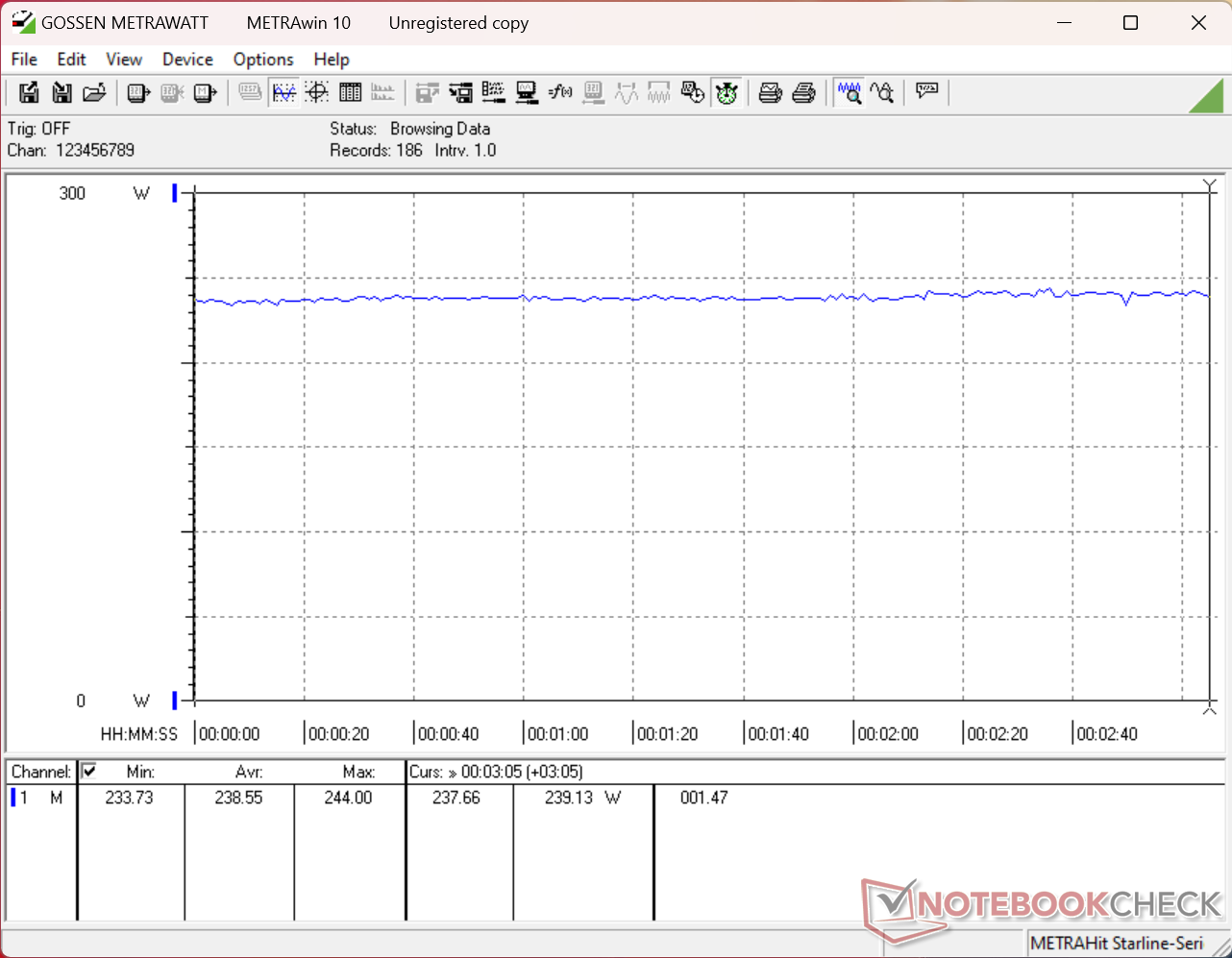Open the Edit menu
The image size is (1232, 958).
[71, 60]
